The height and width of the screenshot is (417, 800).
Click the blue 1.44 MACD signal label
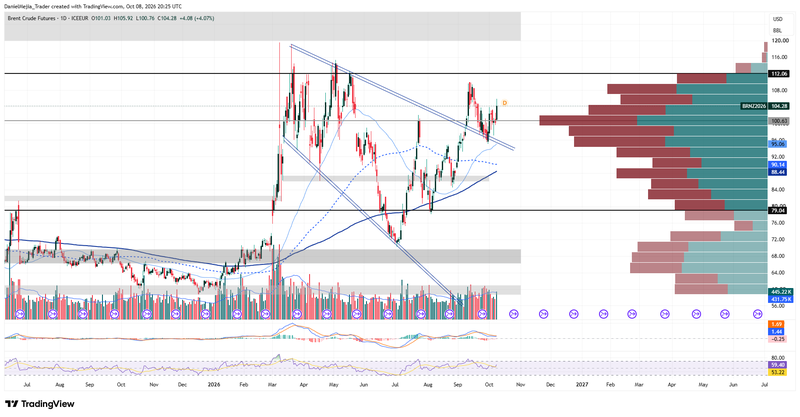(x=777, y=331)
